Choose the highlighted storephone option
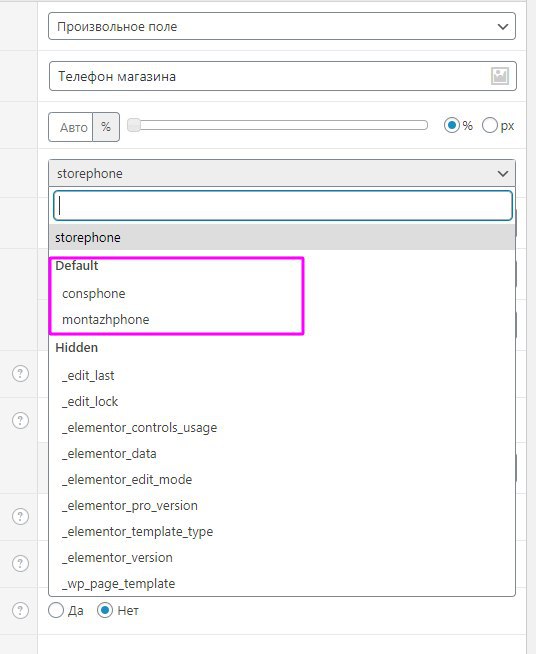Viewport: 536px width, 654px height. [x=282, y=237]
